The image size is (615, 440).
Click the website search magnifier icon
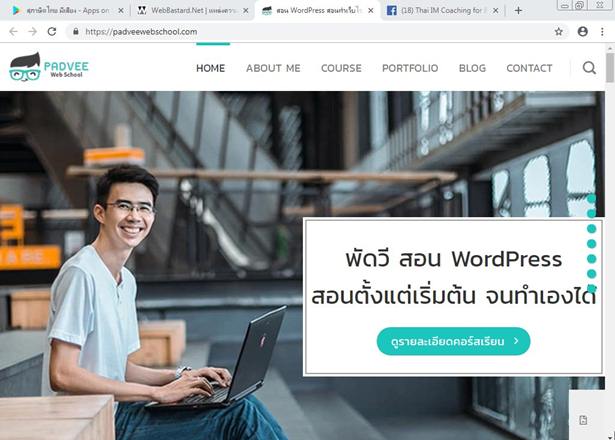[589, 68]
